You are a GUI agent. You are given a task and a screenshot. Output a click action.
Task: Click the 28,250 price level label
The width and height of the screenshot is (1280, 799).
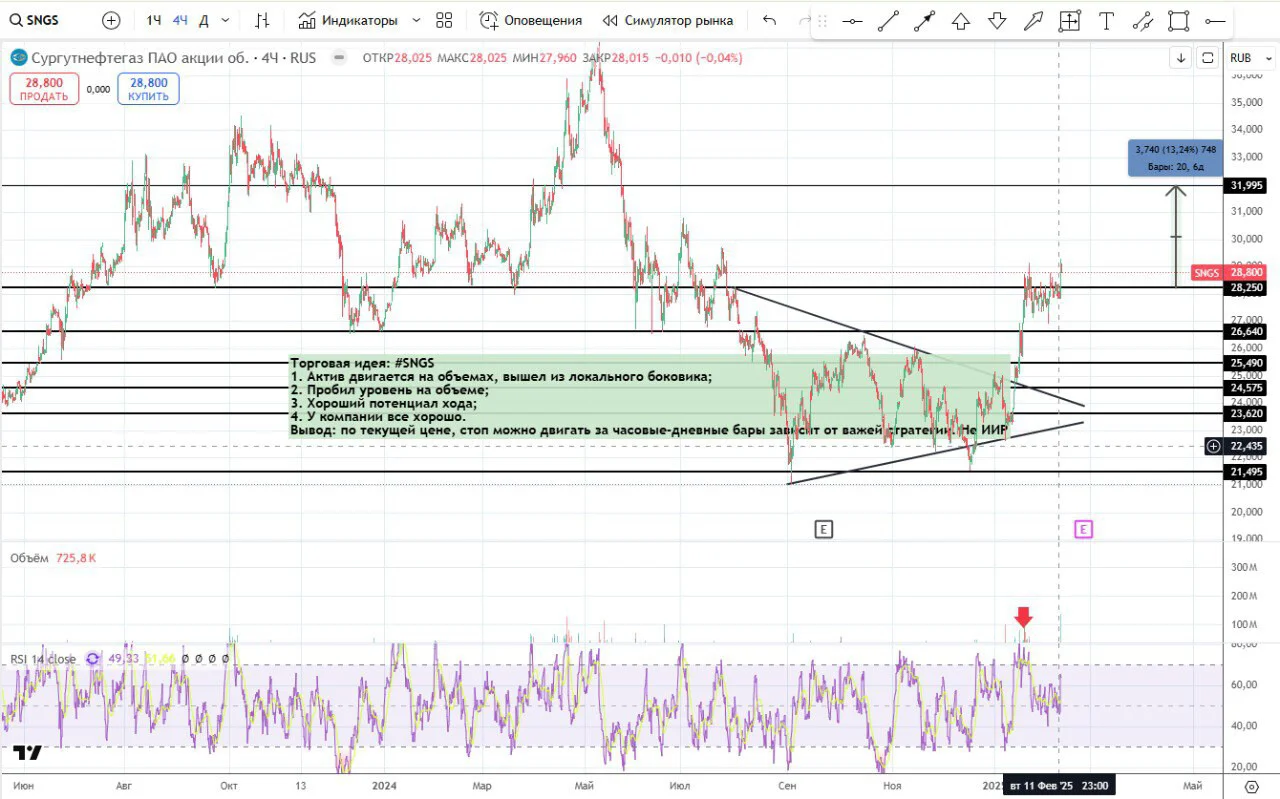click(1247, 288)
